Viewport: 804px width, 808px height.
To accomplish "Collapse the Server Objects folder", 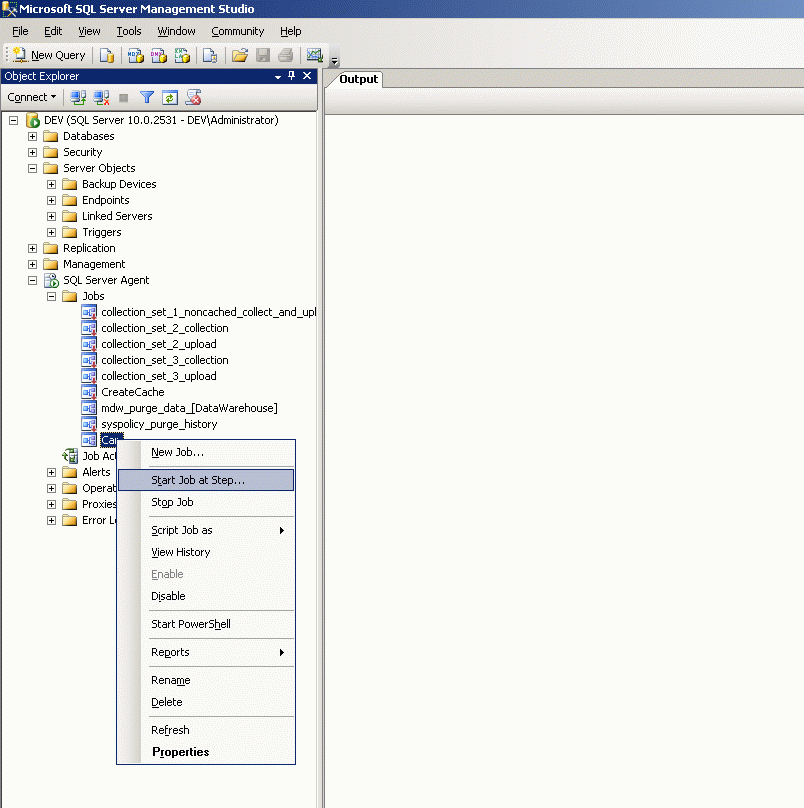I will tap(32, 169).
